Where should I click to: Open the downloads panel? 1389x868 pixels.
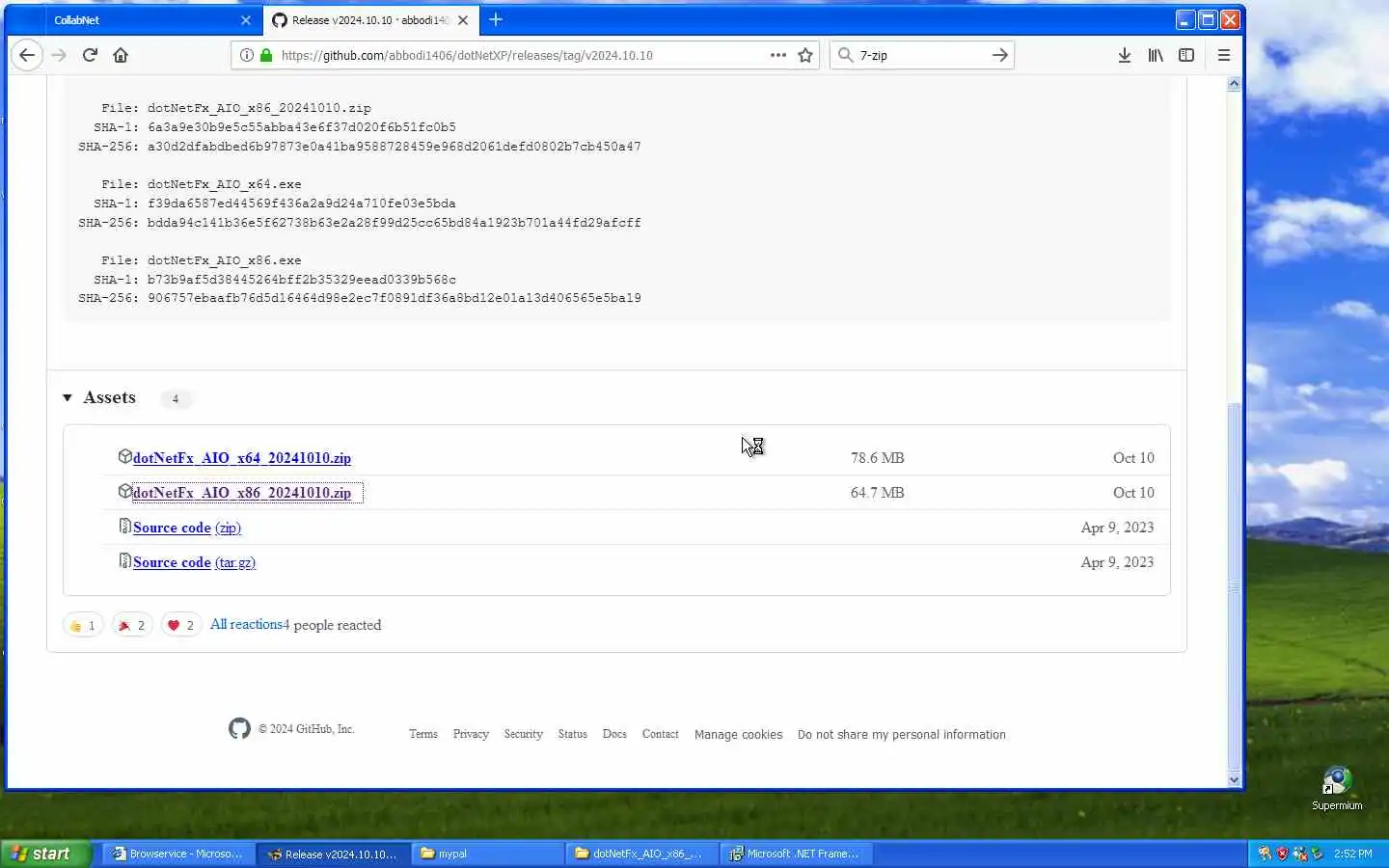[x=1125, y=55]
